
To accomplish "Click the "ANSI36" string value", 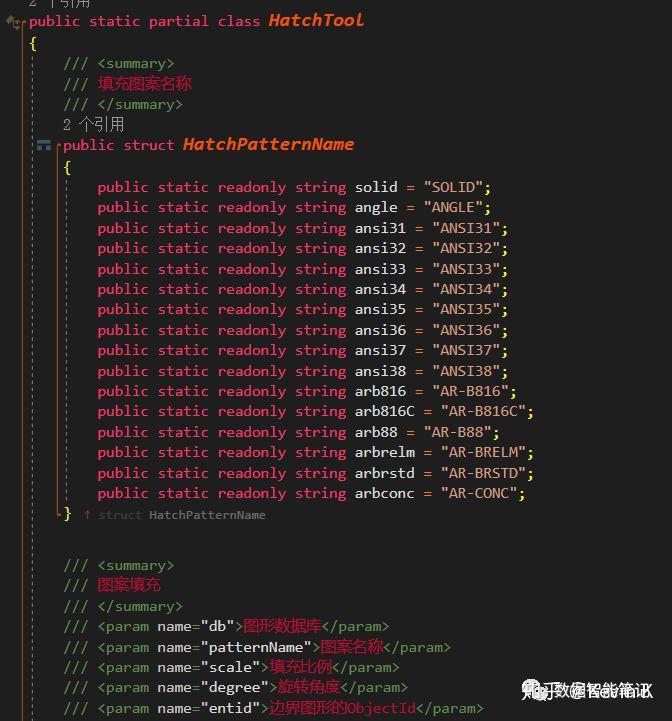I will tap(466, 330).
